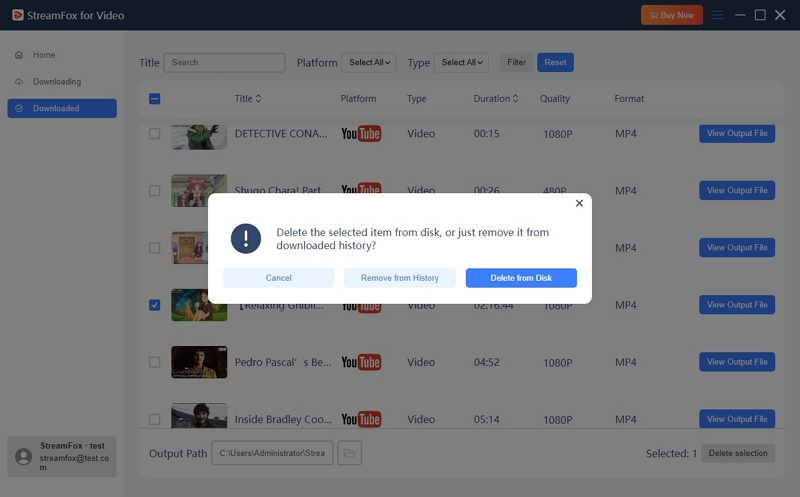This screenshot has width=800, height=497.
Task: Confirm Delete from Disk
Action: tap(521, 278)
